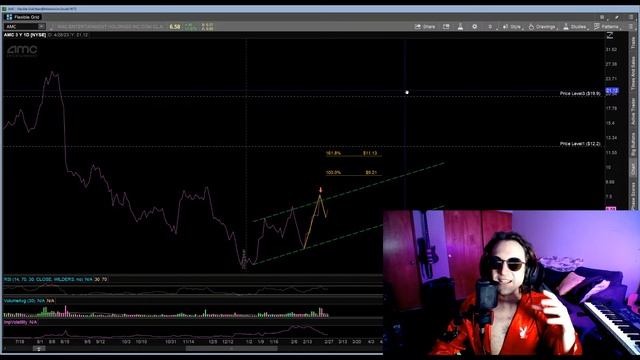640x360 pixels.
Task: Open the Big Buttons side tab
Action: click(633, 144)
